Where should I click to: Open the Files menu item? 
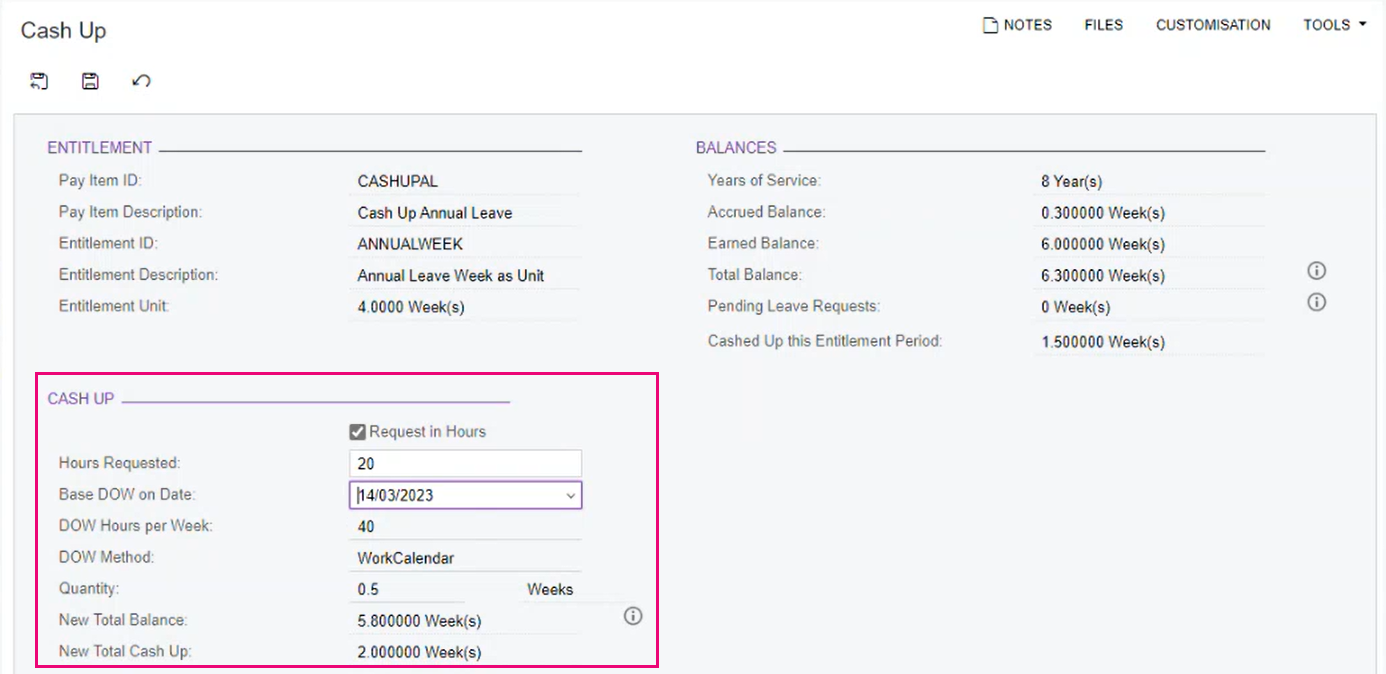click(x=1103, y=25)
